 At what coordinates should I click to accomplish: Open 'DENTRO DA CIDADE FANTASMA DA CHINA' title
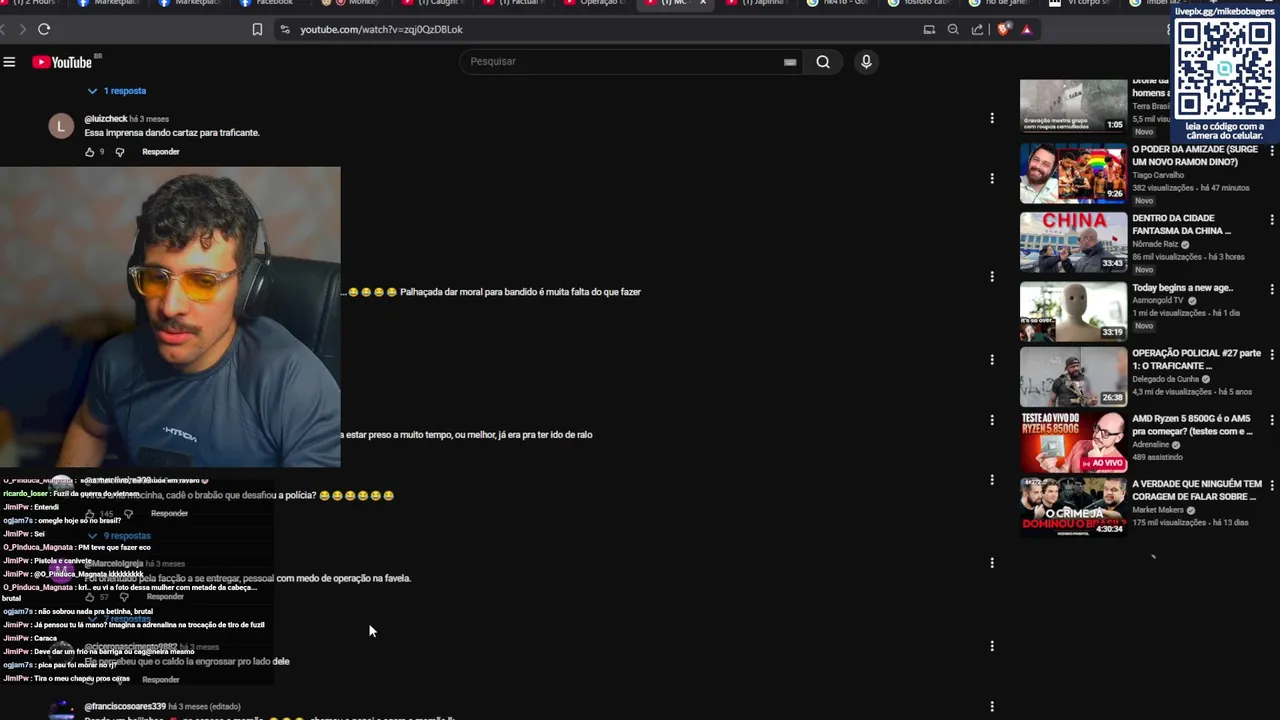click(1181, 225)
